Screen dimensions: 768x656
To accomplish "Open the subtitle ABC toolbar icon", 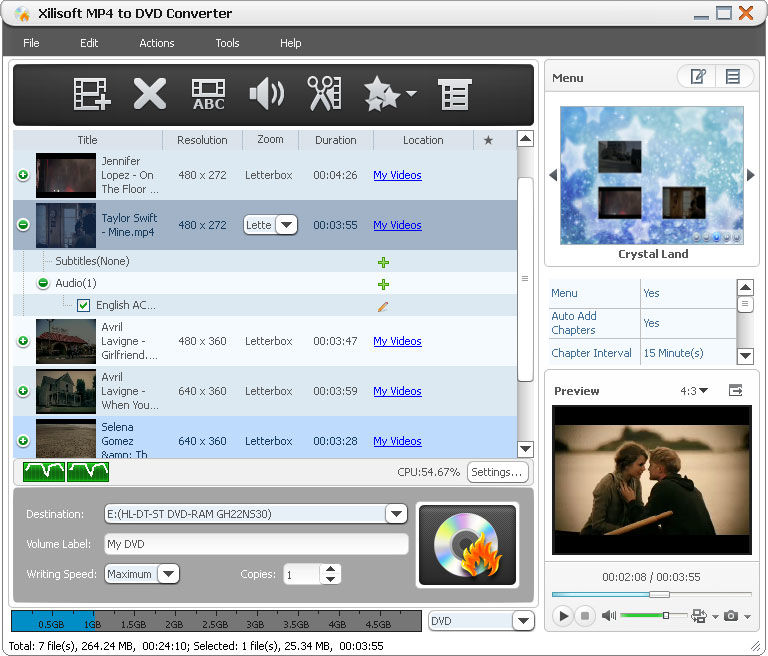I will 209,94.
